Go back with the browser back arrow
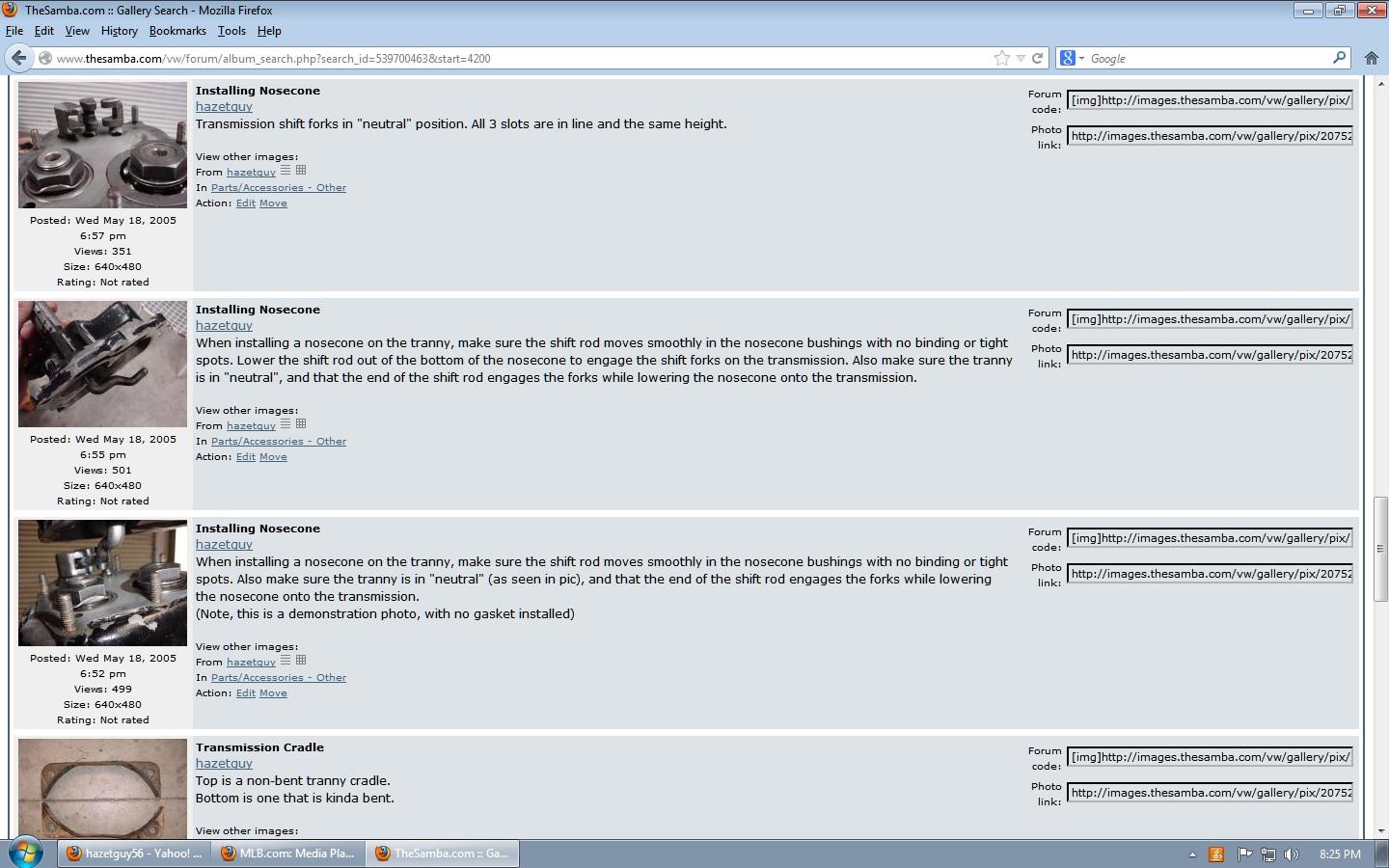The width and height of the screenshot is (1389, 868). point(18,58)
